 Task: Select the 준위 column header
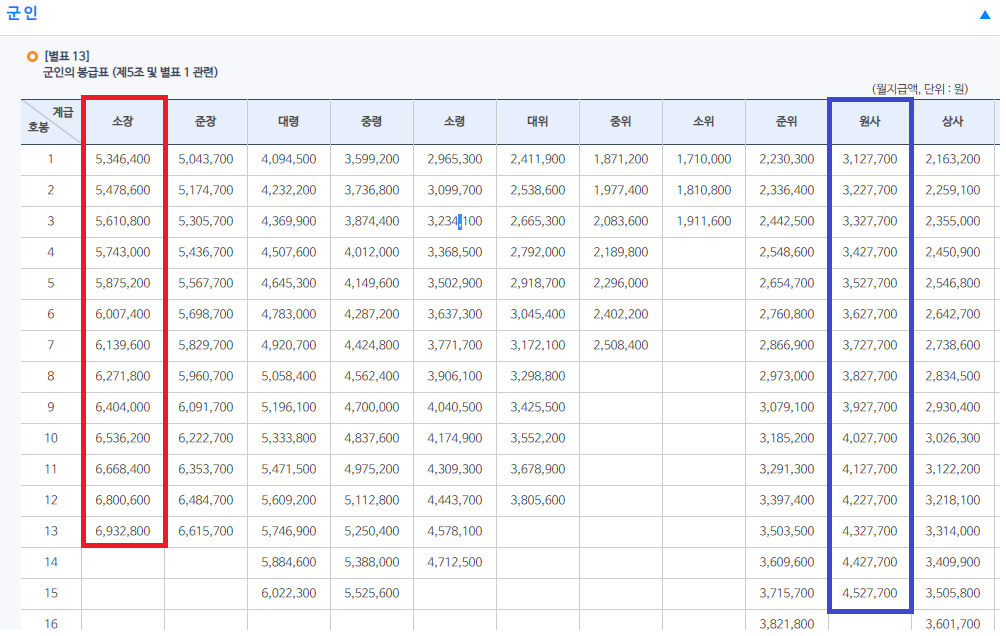pyautogui.click(x=787, y=121)
